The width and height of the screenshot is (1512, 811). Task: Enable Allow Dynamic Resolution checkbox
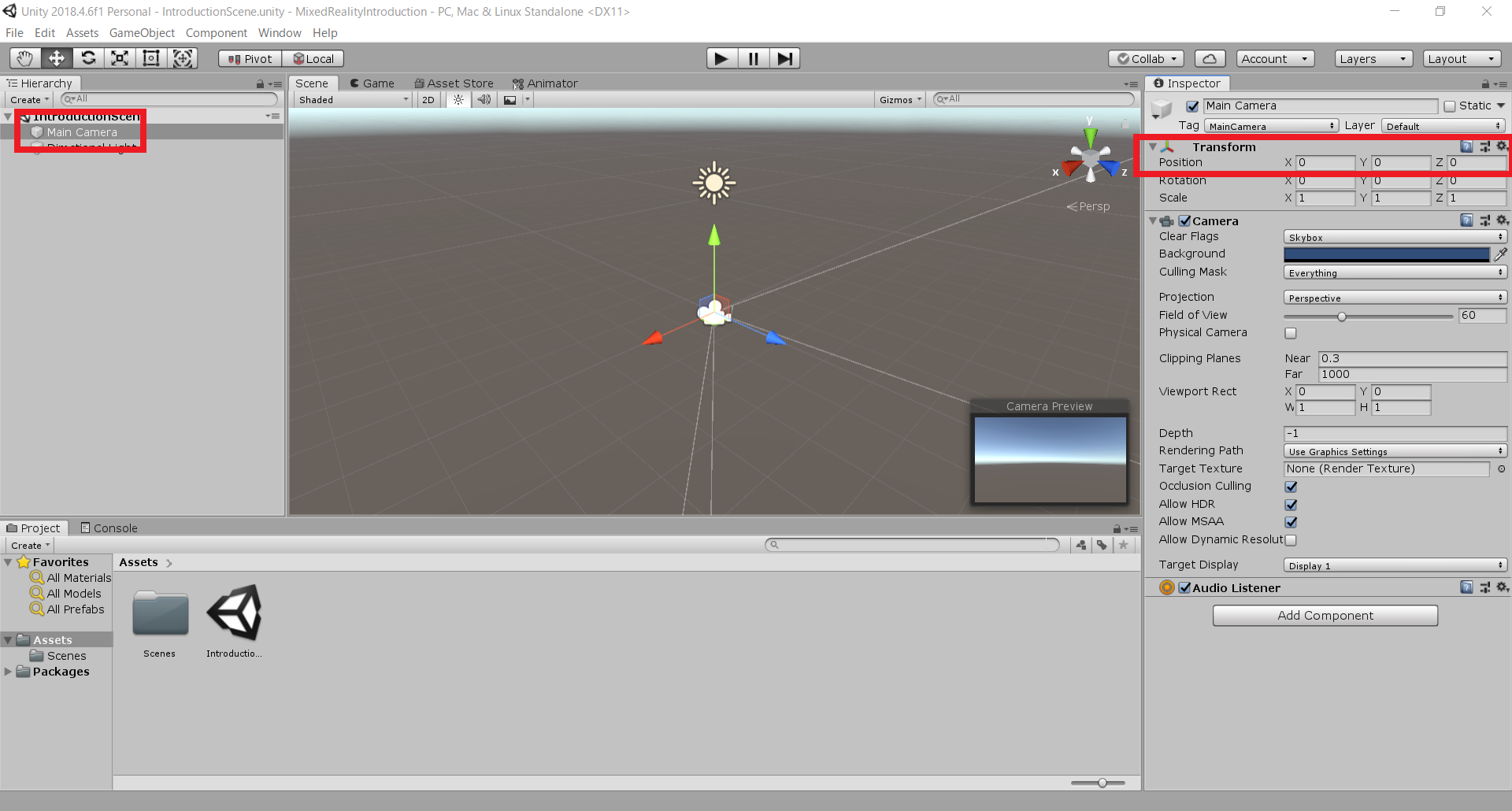point(1291,540)
